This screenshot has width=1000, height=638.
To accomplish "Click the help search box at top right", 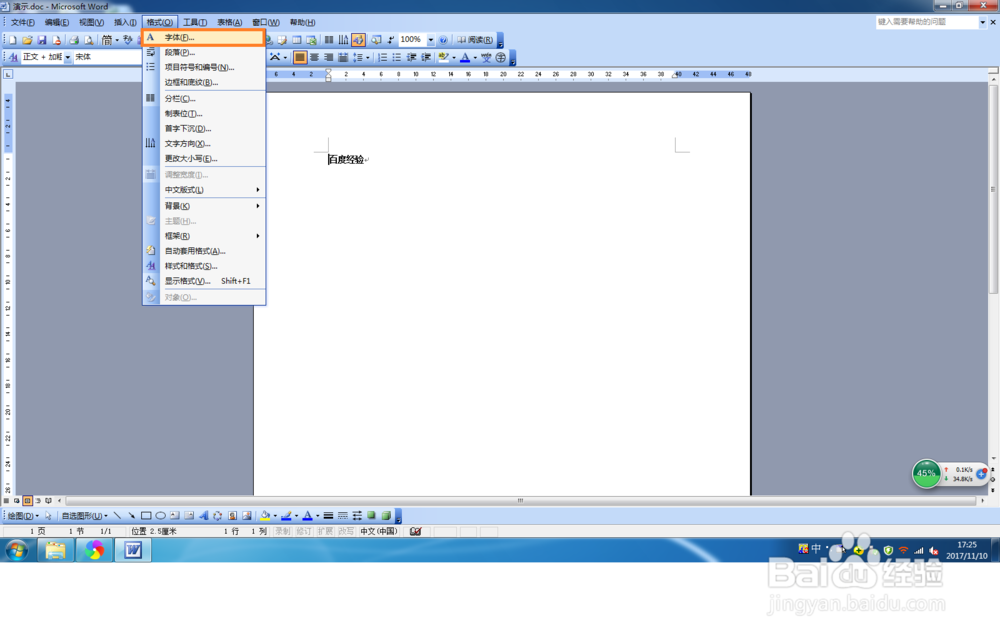I will [x=927, y=22].
